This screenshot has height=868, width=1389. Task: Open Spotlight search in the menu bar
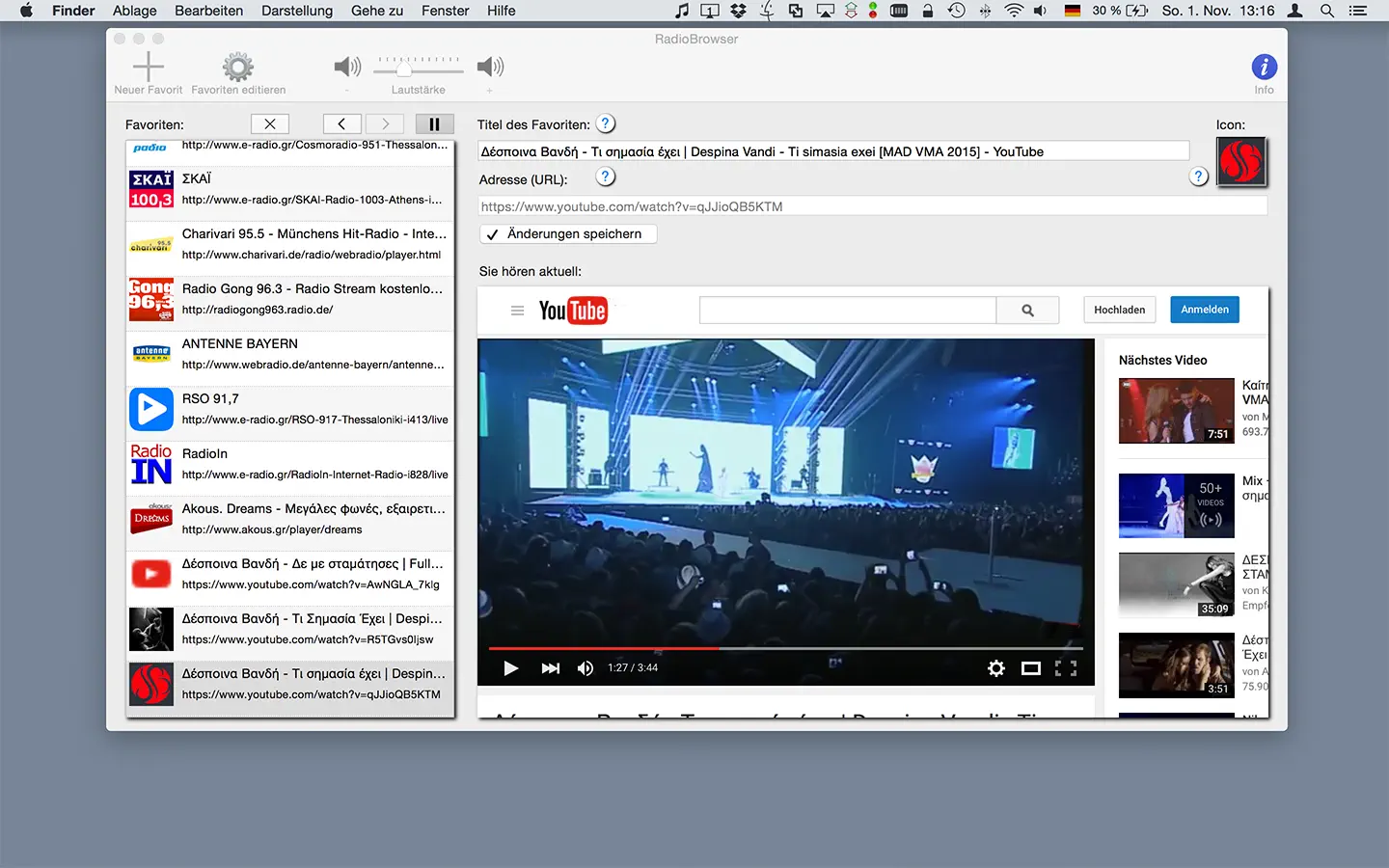(1327, 11)
